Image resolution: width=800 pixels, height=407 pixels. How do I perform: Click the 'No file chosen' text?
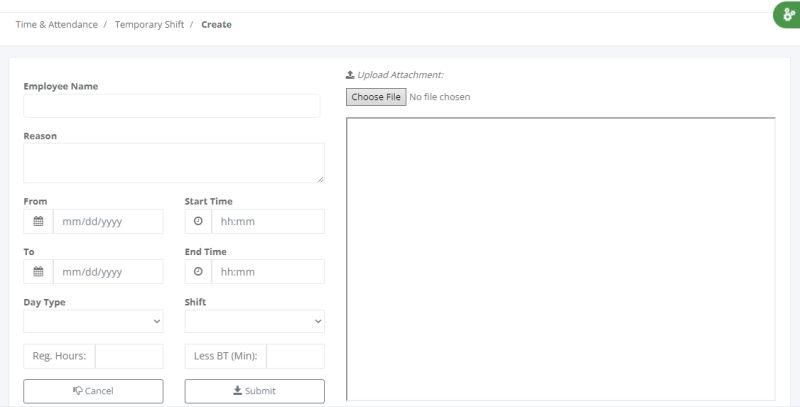click(x=440, y=97)
